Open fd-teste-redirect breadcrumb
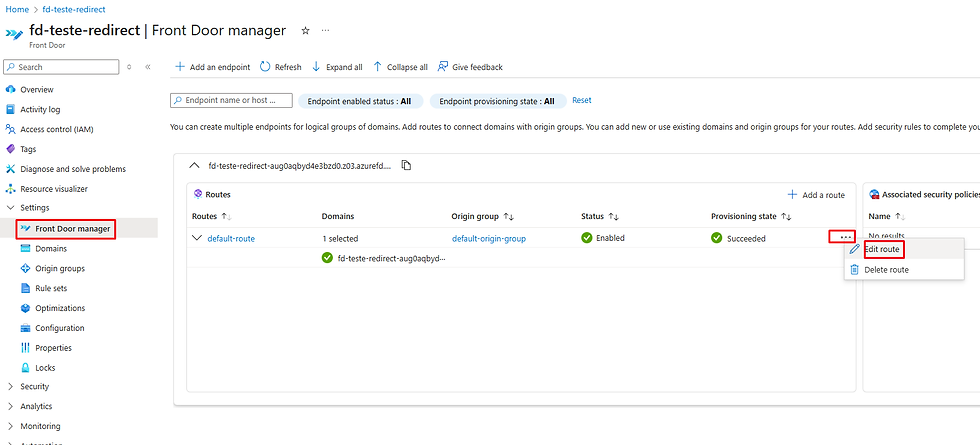Image resolution: width=980 pixels, height=445 pixels. tap(74, 9)
